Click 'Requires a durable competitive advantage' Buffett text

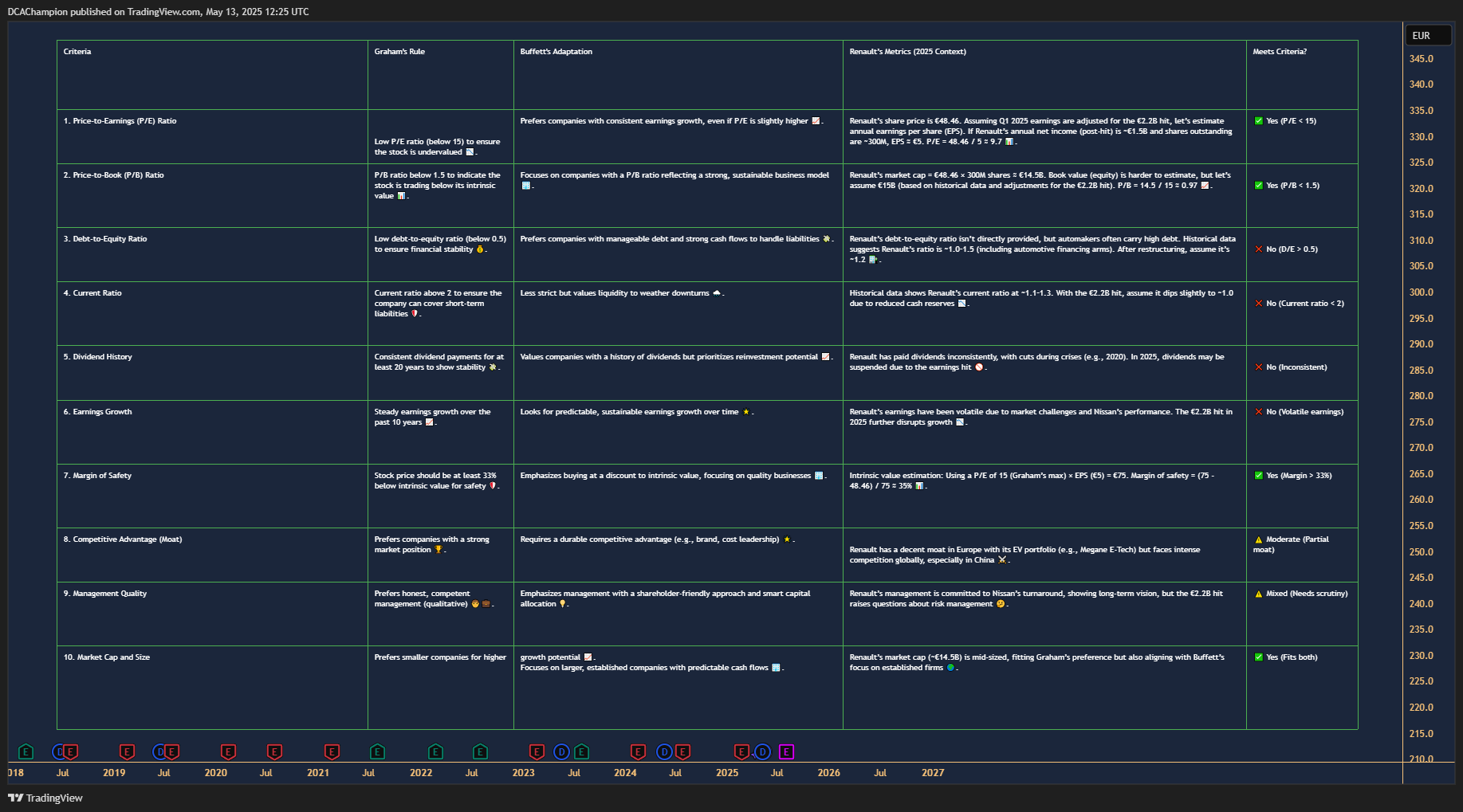657,539
